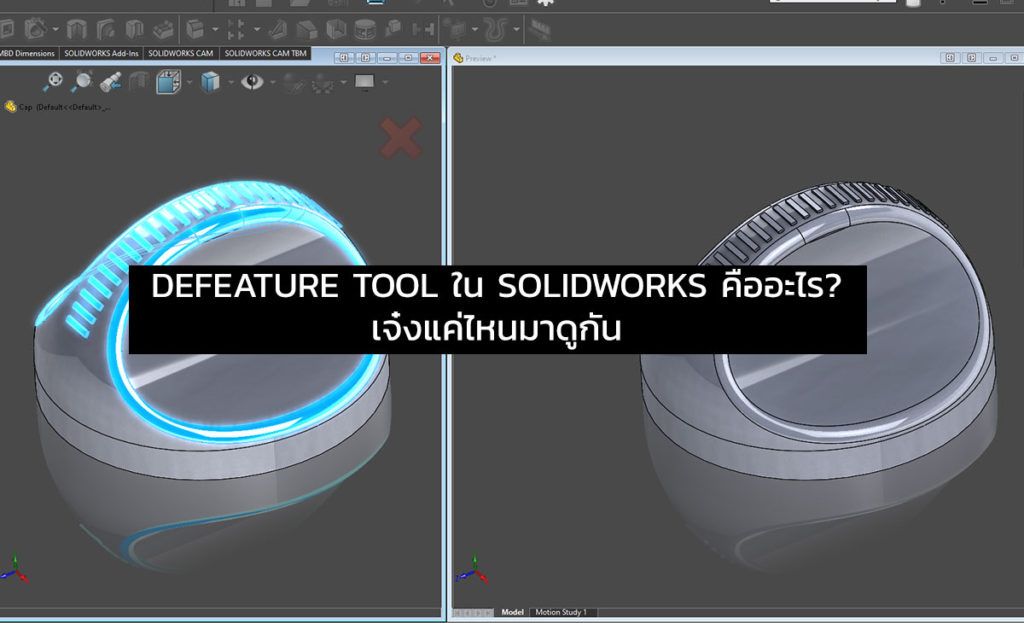Expand the Display Style dropdown arrow
This screenshot has height=623, width=1024.
(231, 82)
